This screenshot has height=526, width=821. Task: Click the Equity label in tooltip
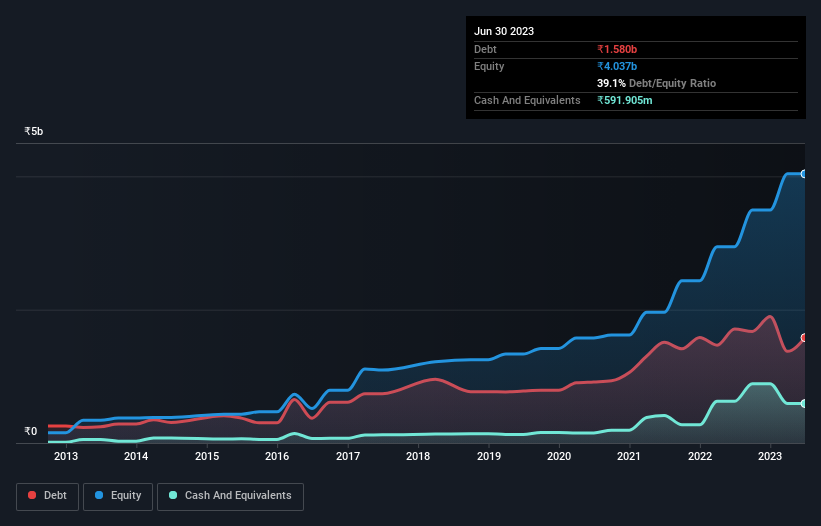coord(489,66)
